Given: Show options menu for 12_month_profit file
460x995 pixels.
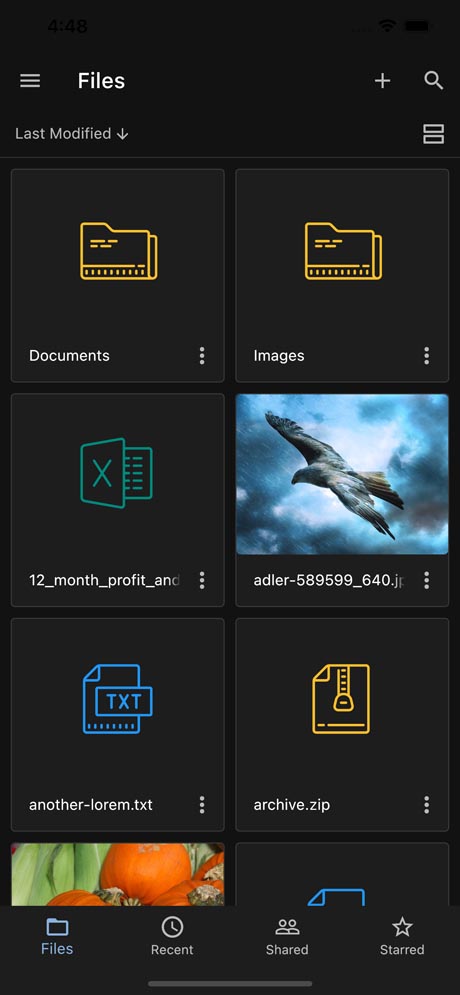Looking at the screenshot, I should (202, 580).
